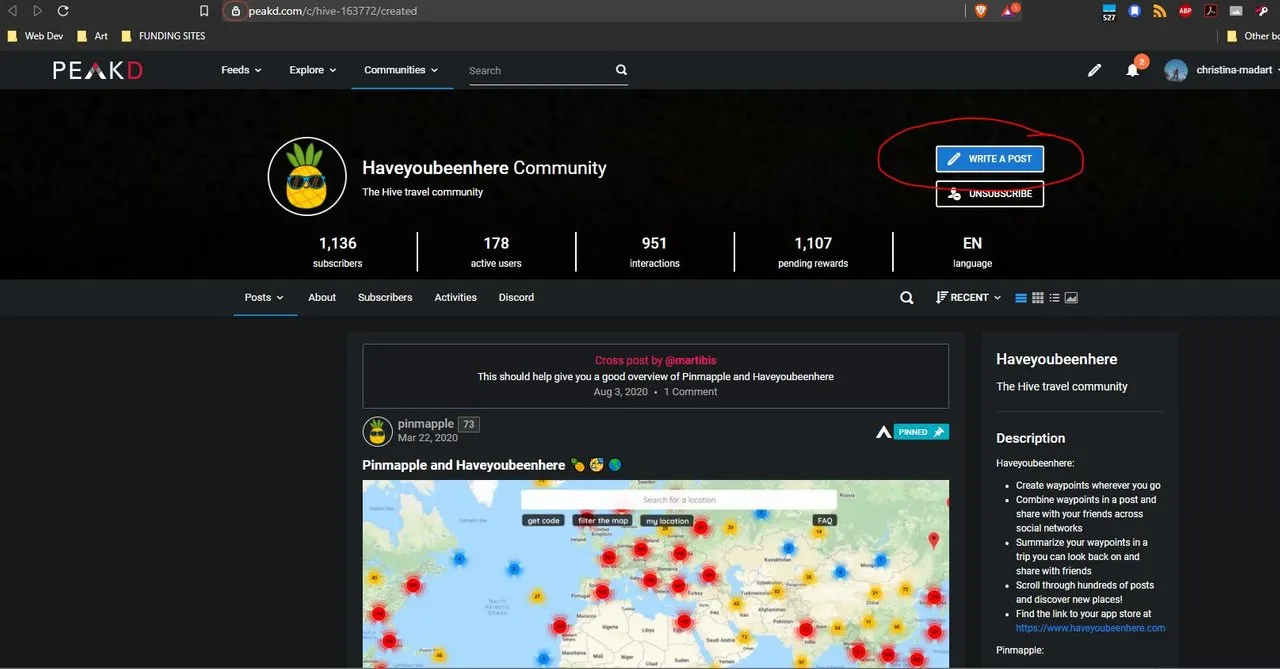1280x669 pixels.
Task: Click the 527 counter extension icon
Action: pos(1109,12)
